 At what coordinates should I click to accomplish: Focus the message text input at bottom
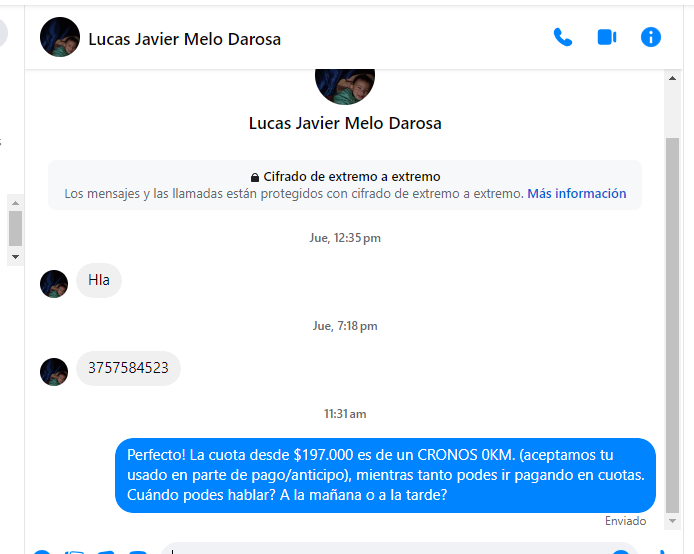click(x=398, y=549)
